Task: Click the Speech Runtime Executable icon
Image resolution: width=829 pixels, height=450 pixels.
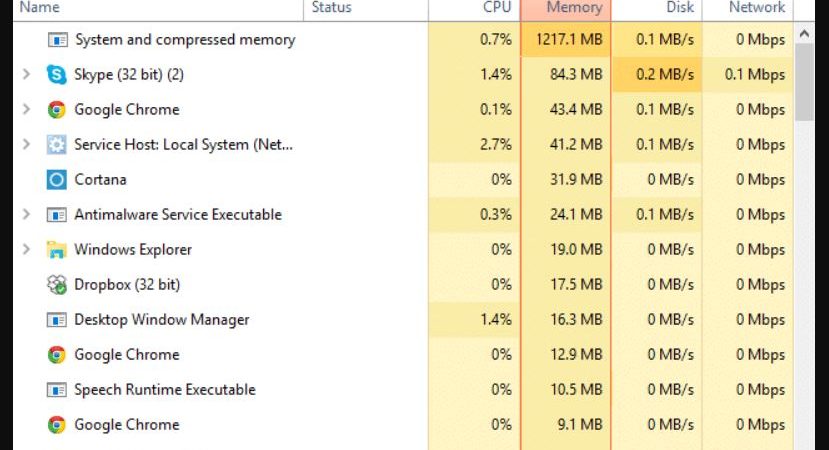Action: [x=56, y=390]
